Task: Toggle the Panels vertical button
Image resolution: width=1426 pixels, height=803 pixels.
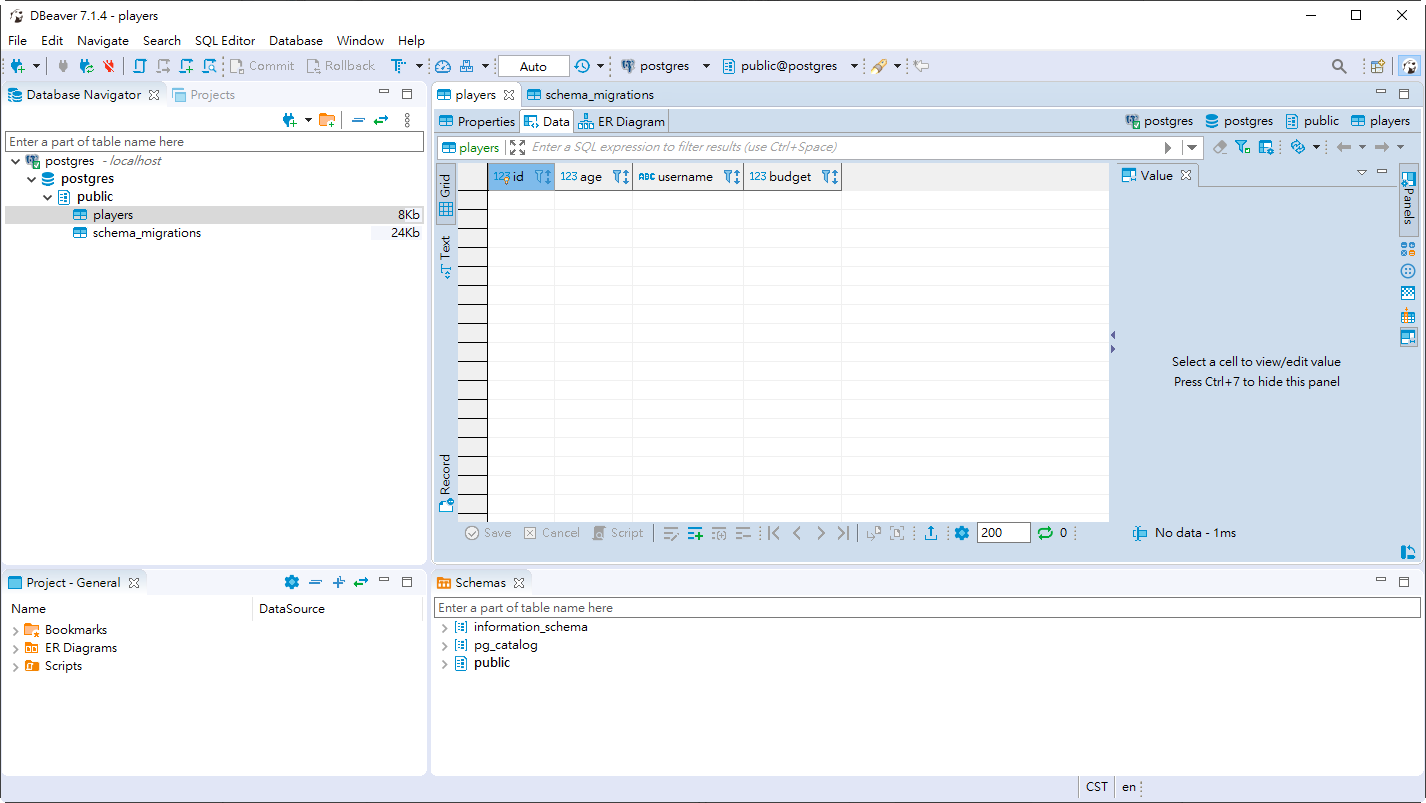Action: (x=1408, y=200)
